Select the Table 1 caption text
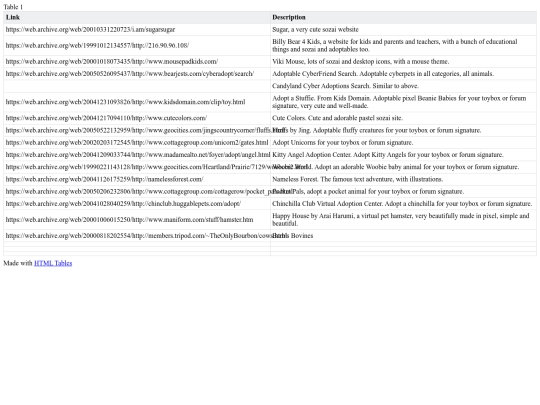Viewport: 540px width, 405px height. click(13, 7)
